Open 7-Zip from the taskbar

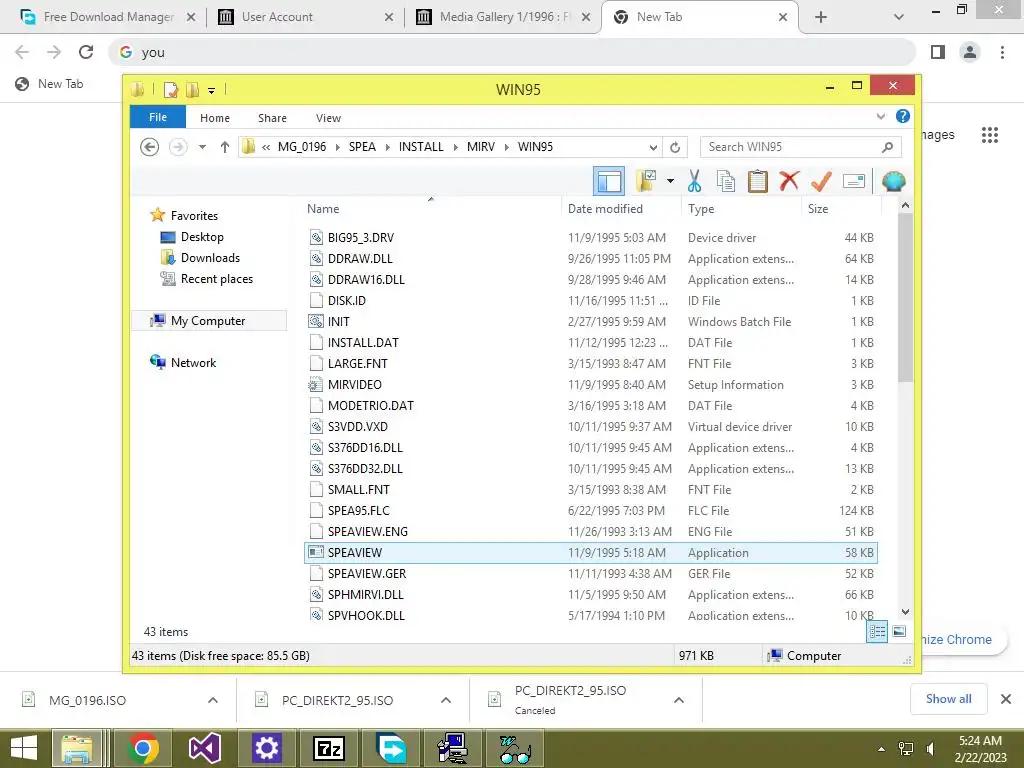(x=328, y=748)
